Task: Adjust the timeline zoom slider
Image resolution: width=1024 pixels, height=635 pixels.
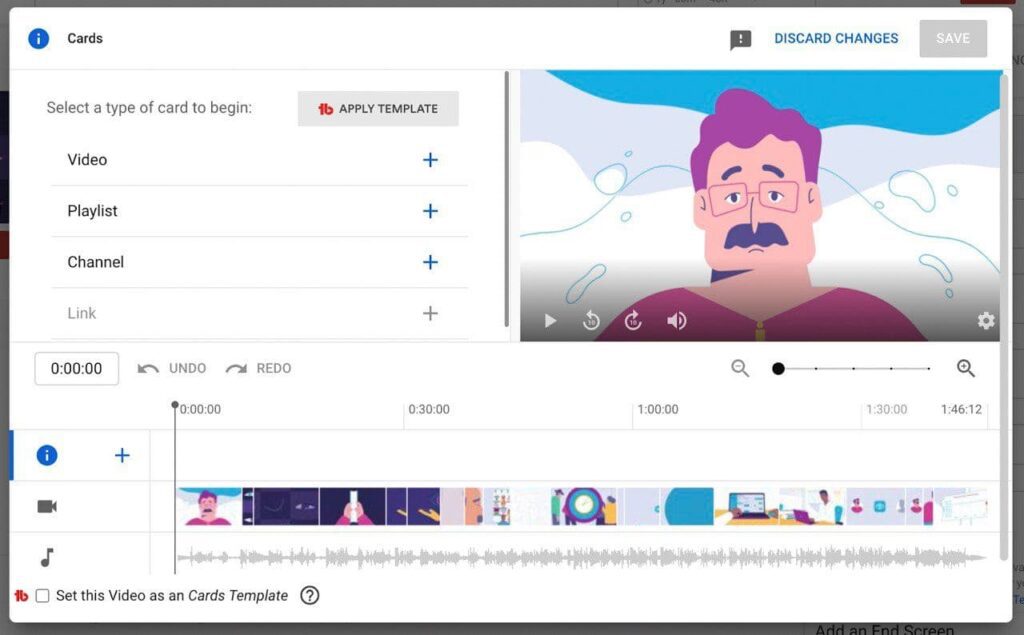Action: [779, 368]
